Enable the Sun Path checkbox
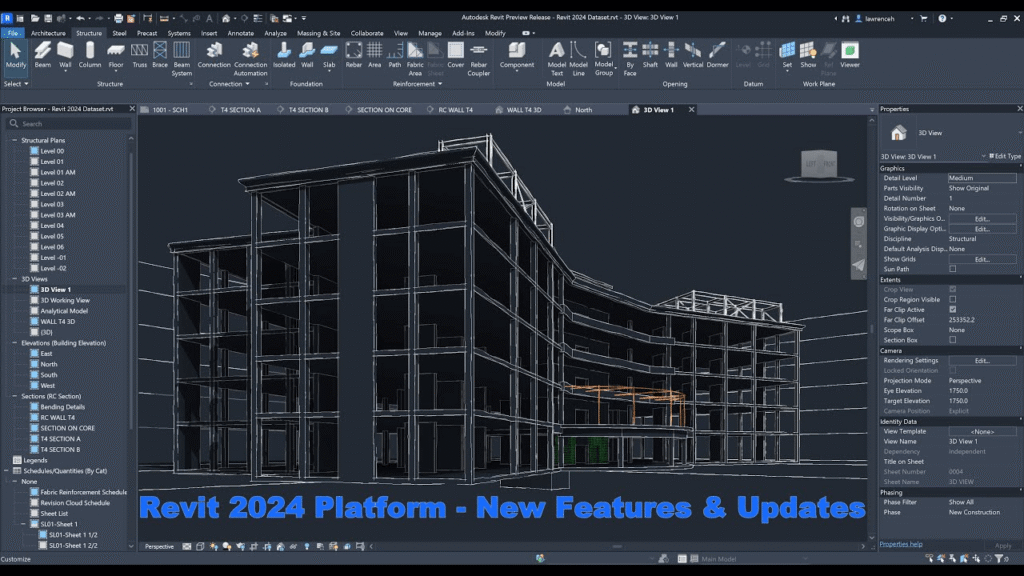The height and width of the screenshot is (576, 1024). [952, 268]
